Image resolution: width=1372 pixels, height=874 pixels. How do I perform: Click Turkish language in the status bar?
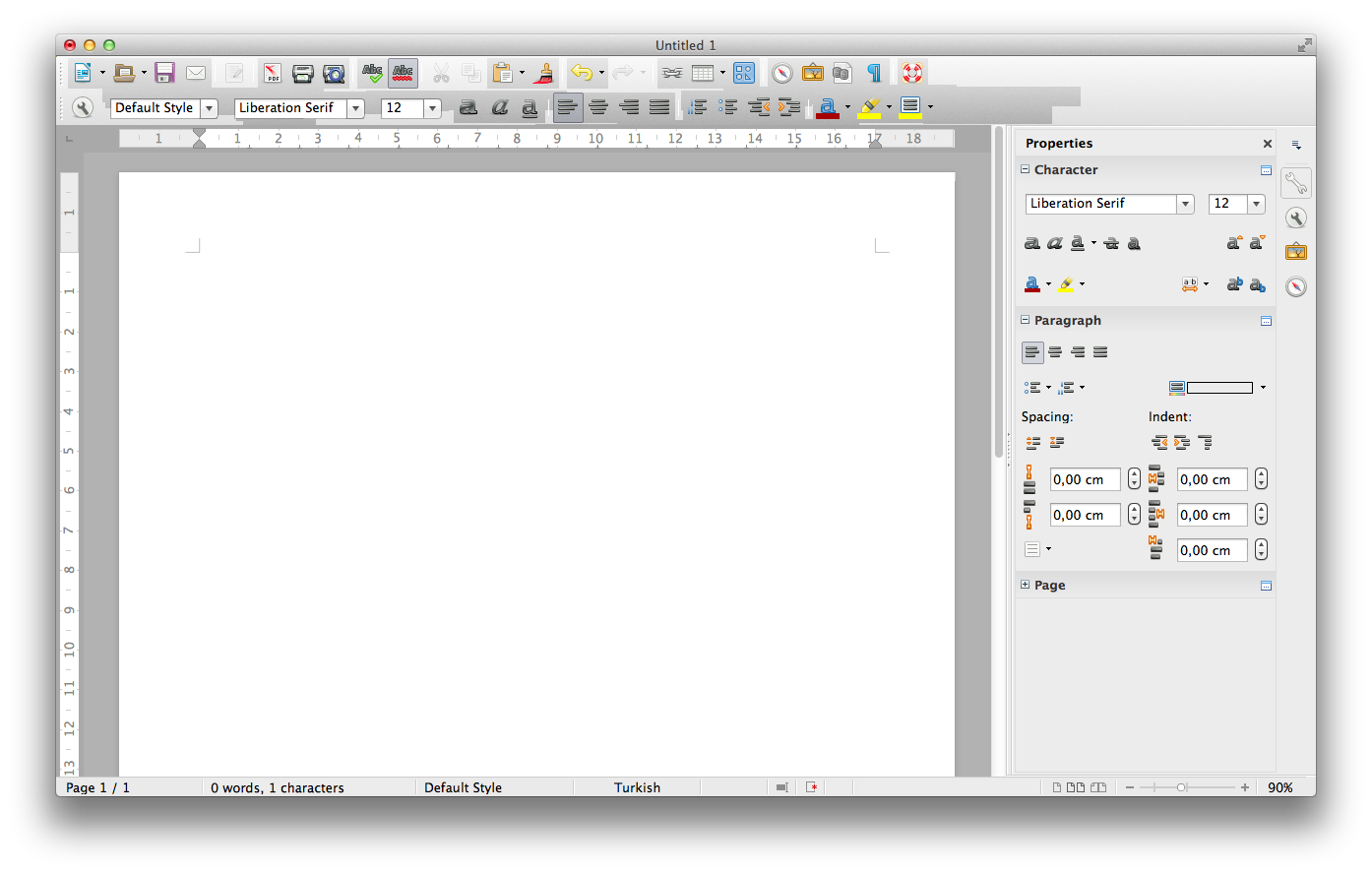[x=637, y=787]
